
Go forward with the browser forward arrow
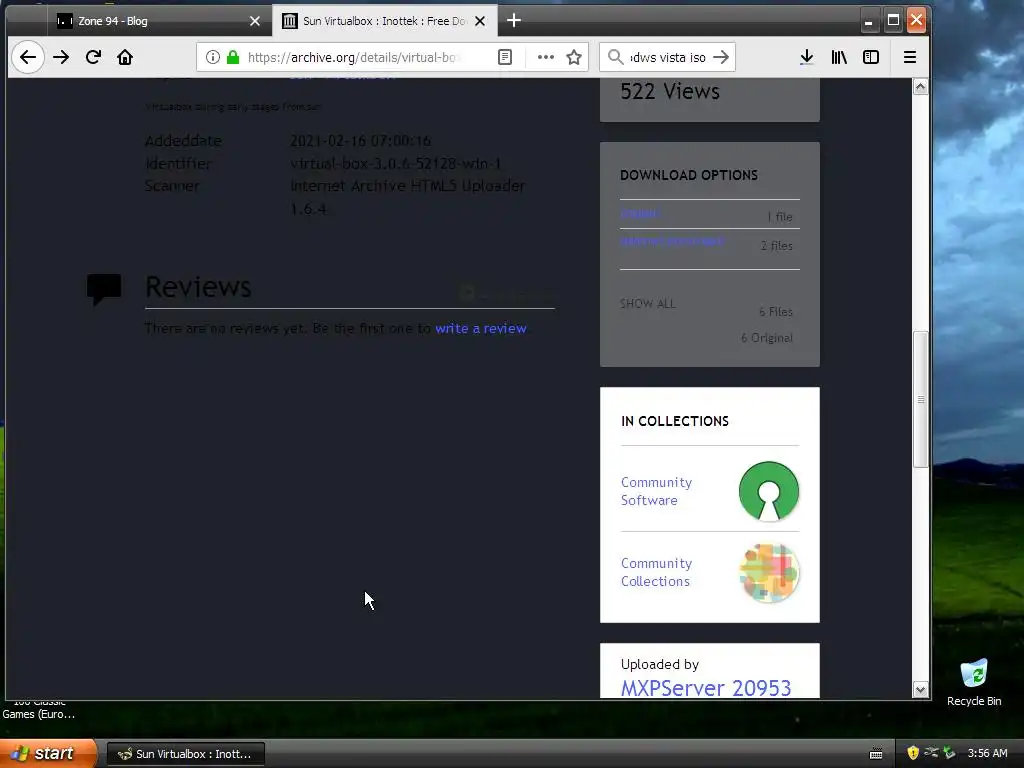pos(61,57)
